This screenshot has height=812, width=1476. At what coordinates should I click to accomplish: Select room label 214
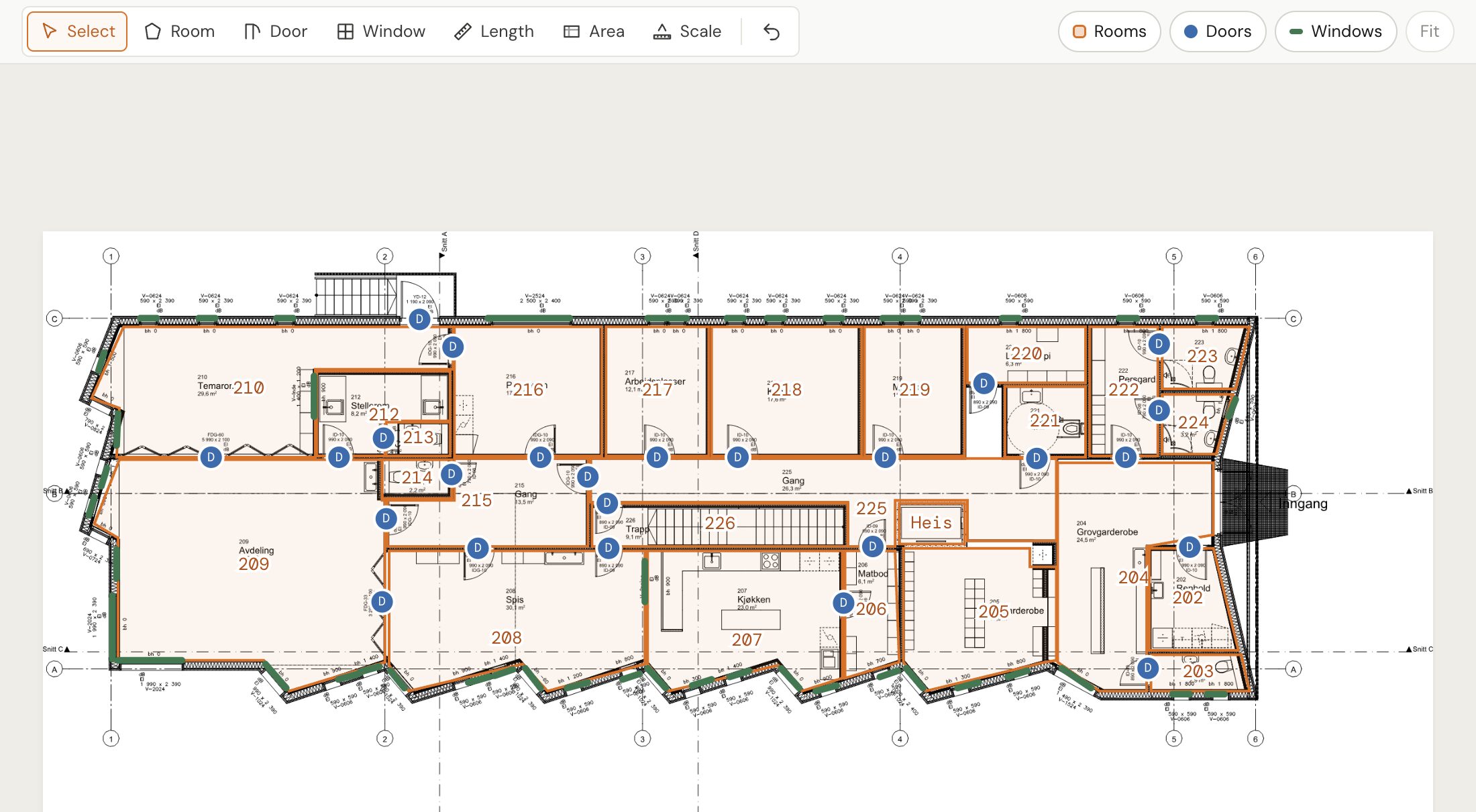tap(417, 477)
